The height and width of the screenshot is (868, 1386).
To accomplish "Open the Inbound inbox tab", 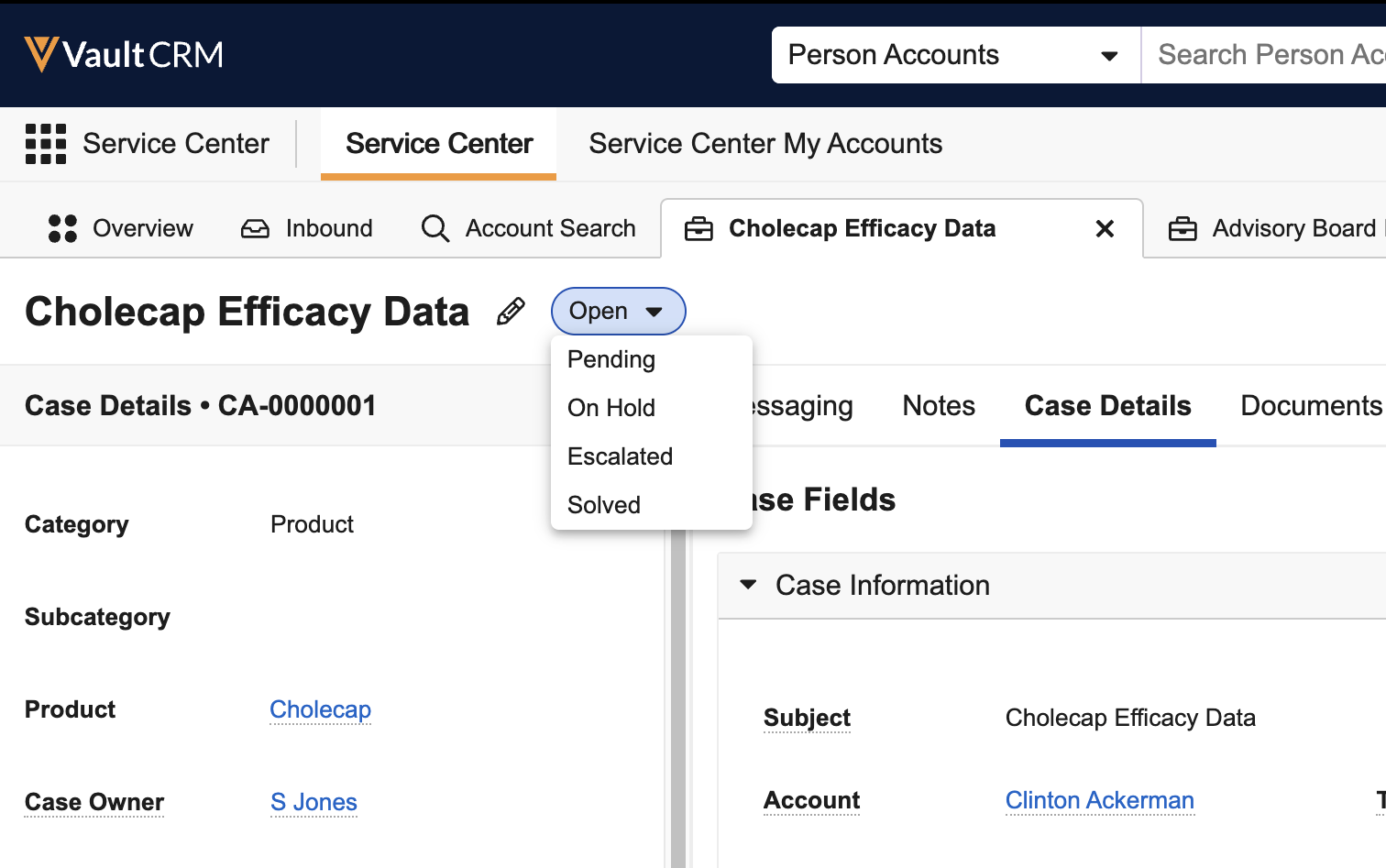I will (307, 228).
